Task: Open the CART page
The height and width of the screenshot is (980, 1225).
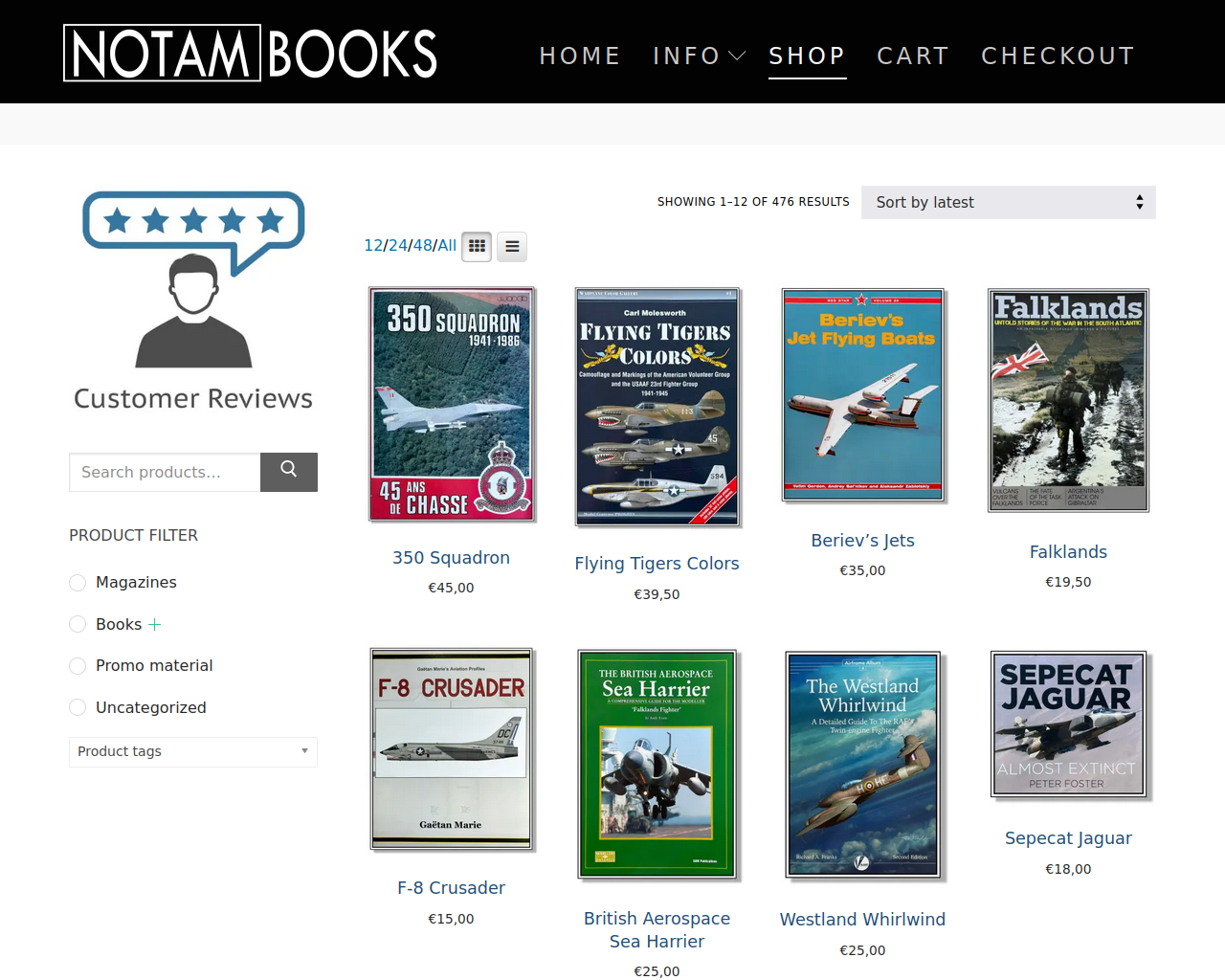Action: click(x=913, y=56)
